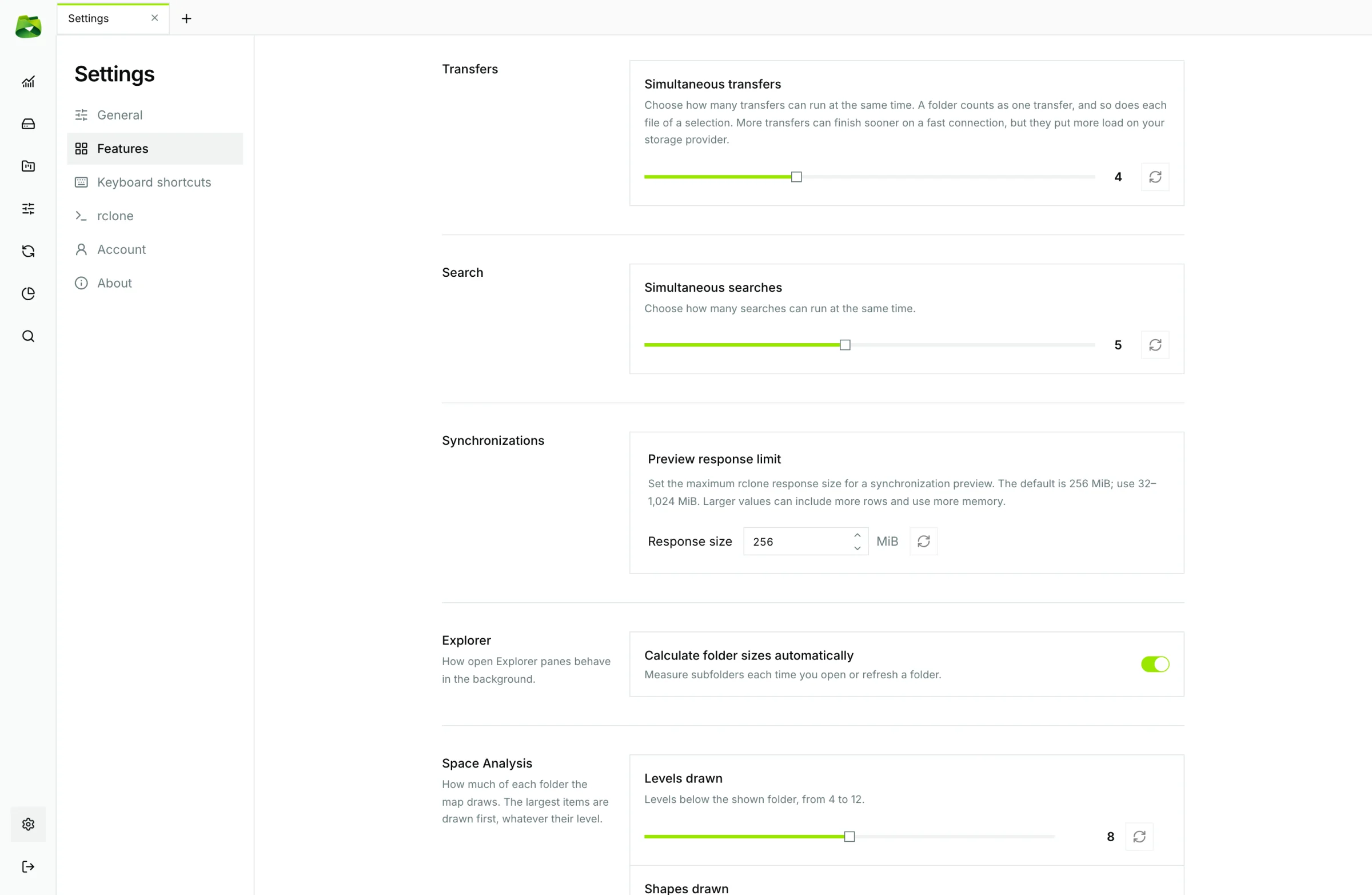This screenshot has height=895, width=1372.
Task: Select Features settings section
Action: pyautogui.click(x=155, y=149)
